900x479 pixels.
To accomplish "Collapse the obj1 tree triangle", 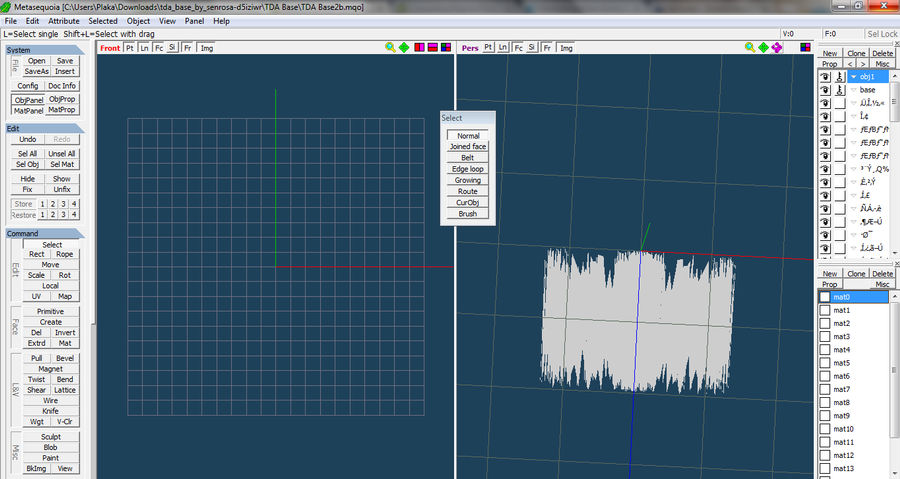I will click(x=854, y=76).
